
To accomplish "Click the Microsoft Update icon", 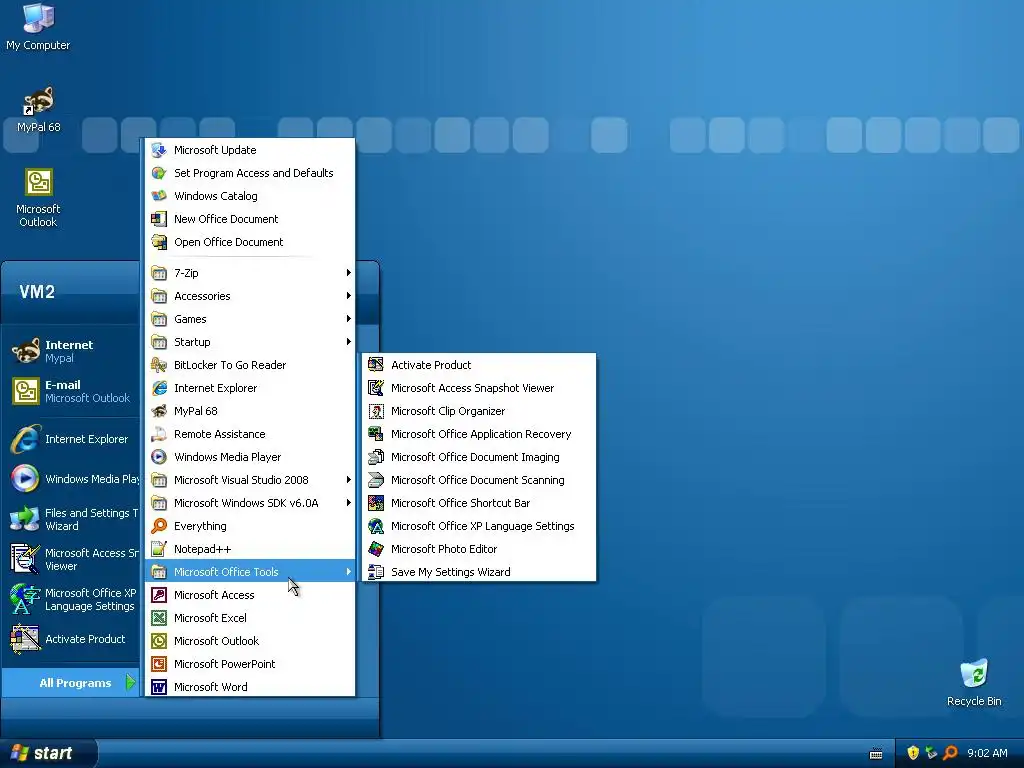I will coord(159,150).
